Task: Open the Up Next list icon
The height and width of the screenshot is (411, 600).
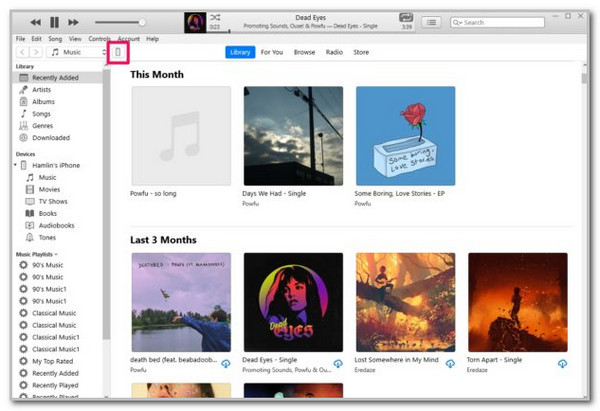Action: coord(431,21)
